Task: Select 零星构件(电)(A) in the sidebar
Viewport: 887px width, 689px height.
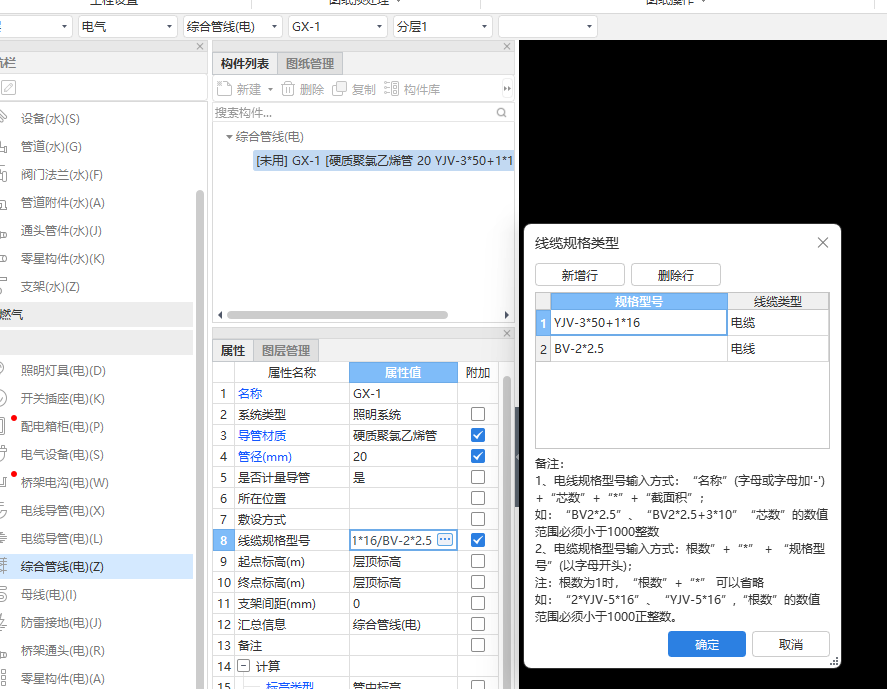Action: pyautogui.click(x=62, y=679)
